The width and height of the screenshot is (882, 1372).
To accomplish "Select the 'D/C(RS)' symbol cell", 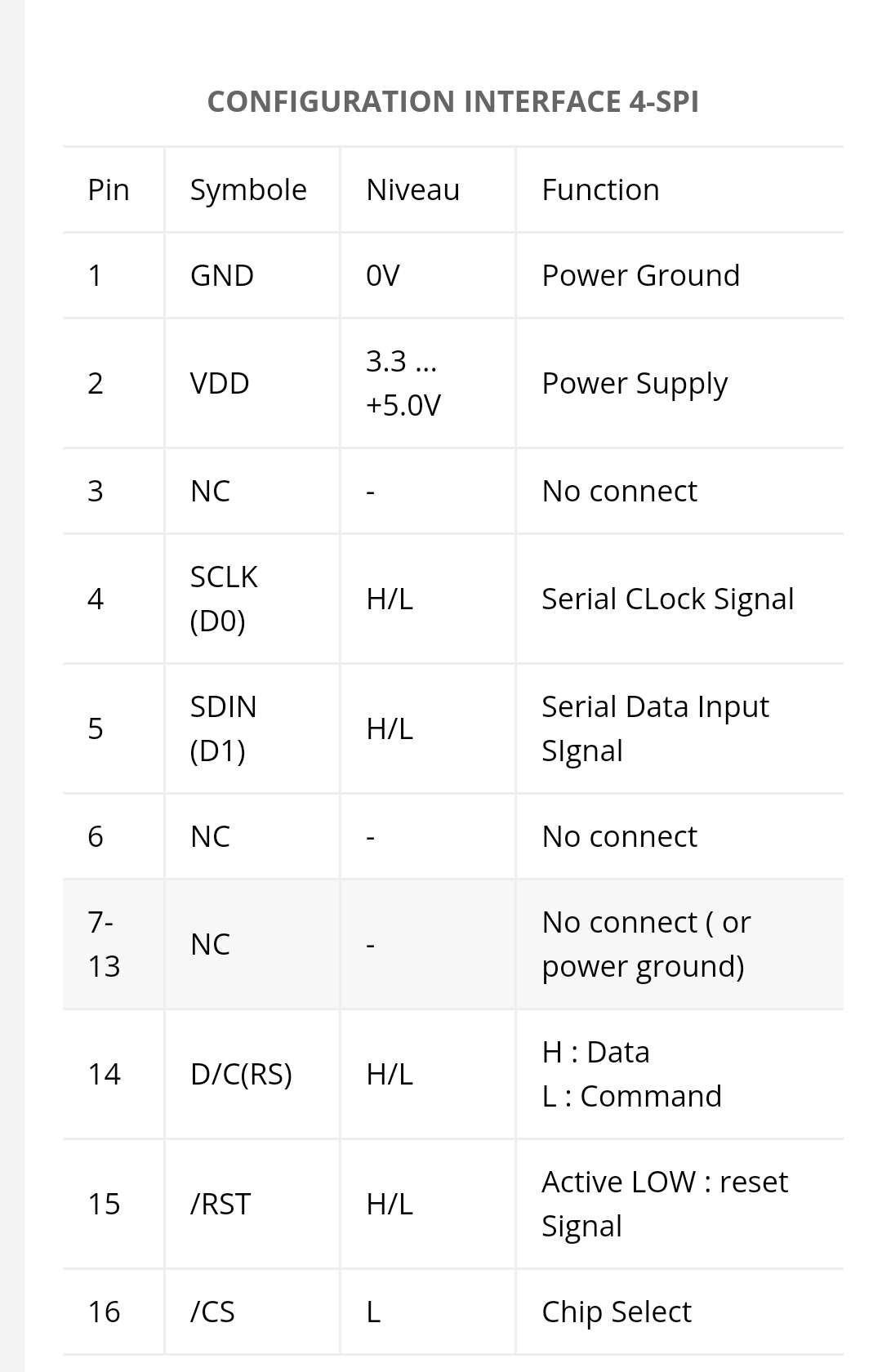I will [x=241, y=1074].
